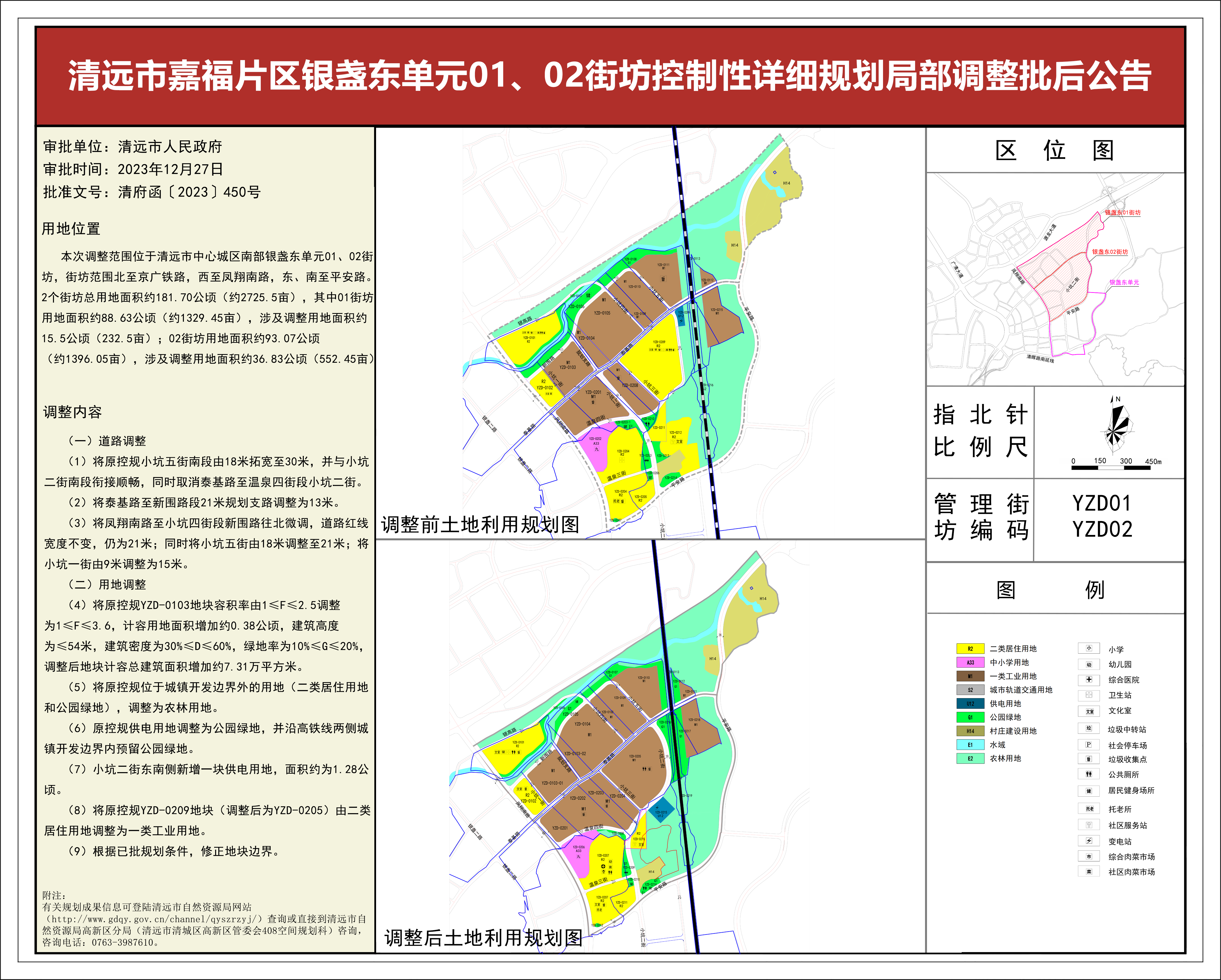Click the red title banner heading
1221x980 pixels.
point(610,76)
